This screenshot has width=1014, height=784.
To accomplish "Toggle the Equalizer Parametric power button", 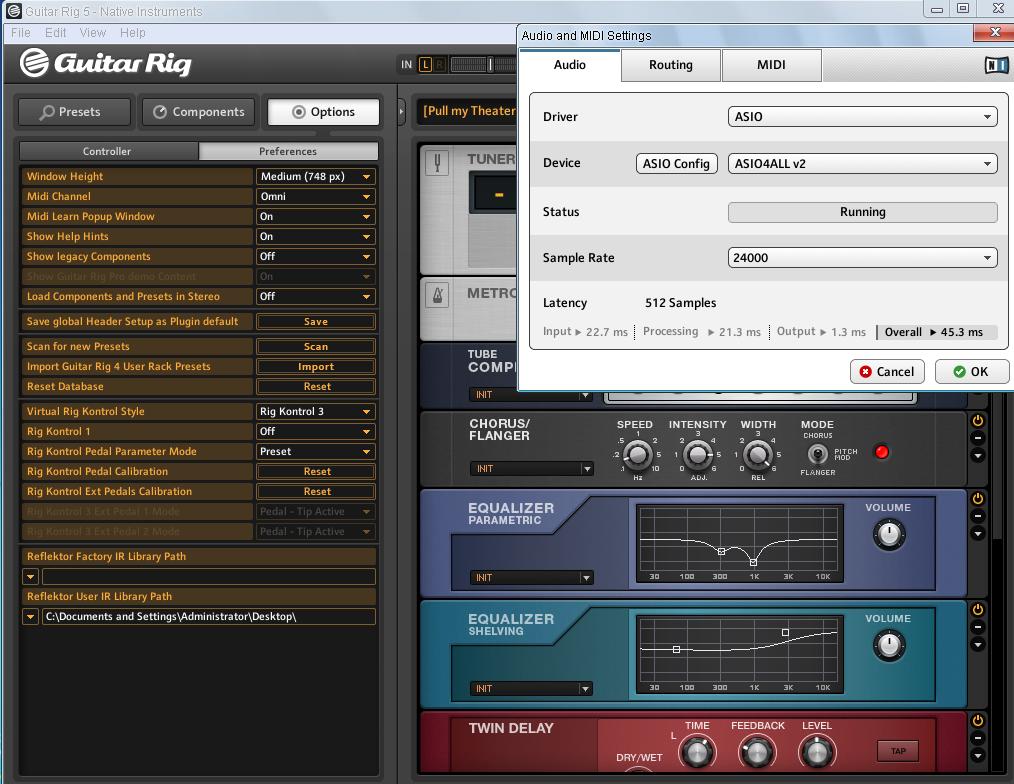I will 978,498.
